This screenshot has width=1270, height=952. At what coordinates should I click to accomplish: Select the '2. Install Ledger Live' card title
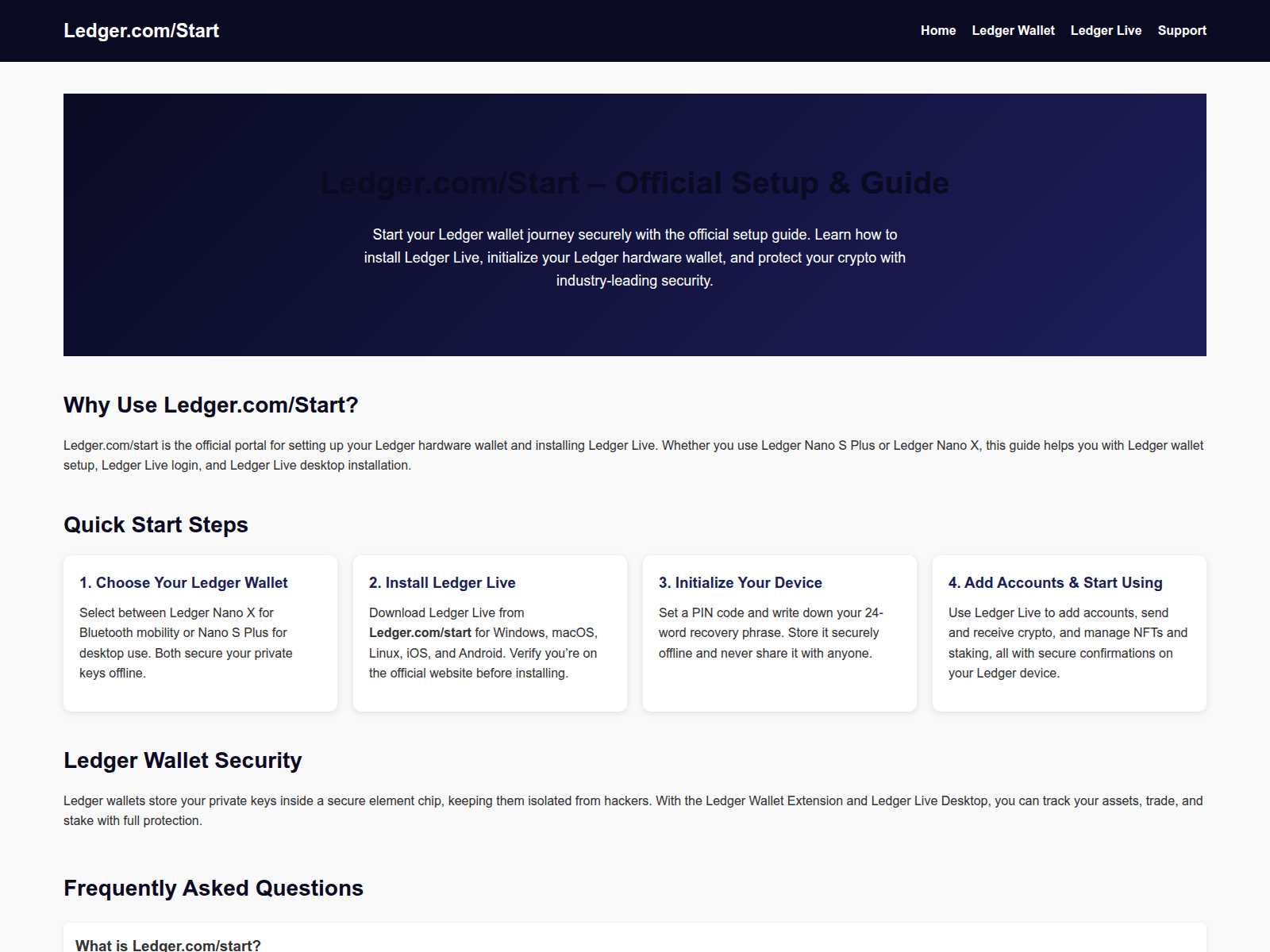[x=442, y=583]
